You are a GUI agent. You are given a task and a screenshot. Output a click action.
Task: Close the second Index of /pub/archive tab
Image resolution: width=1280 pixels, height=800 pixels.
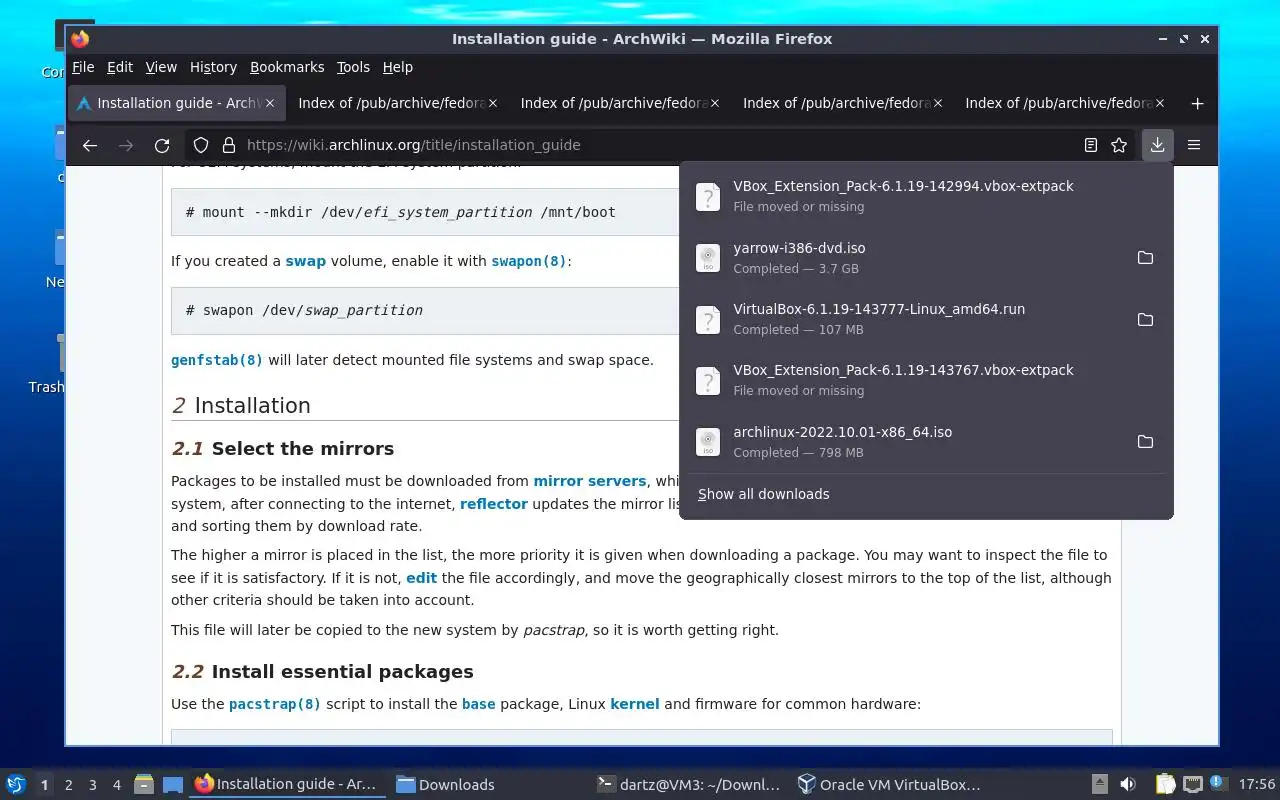pyautogui.click(x=715, y=103)
